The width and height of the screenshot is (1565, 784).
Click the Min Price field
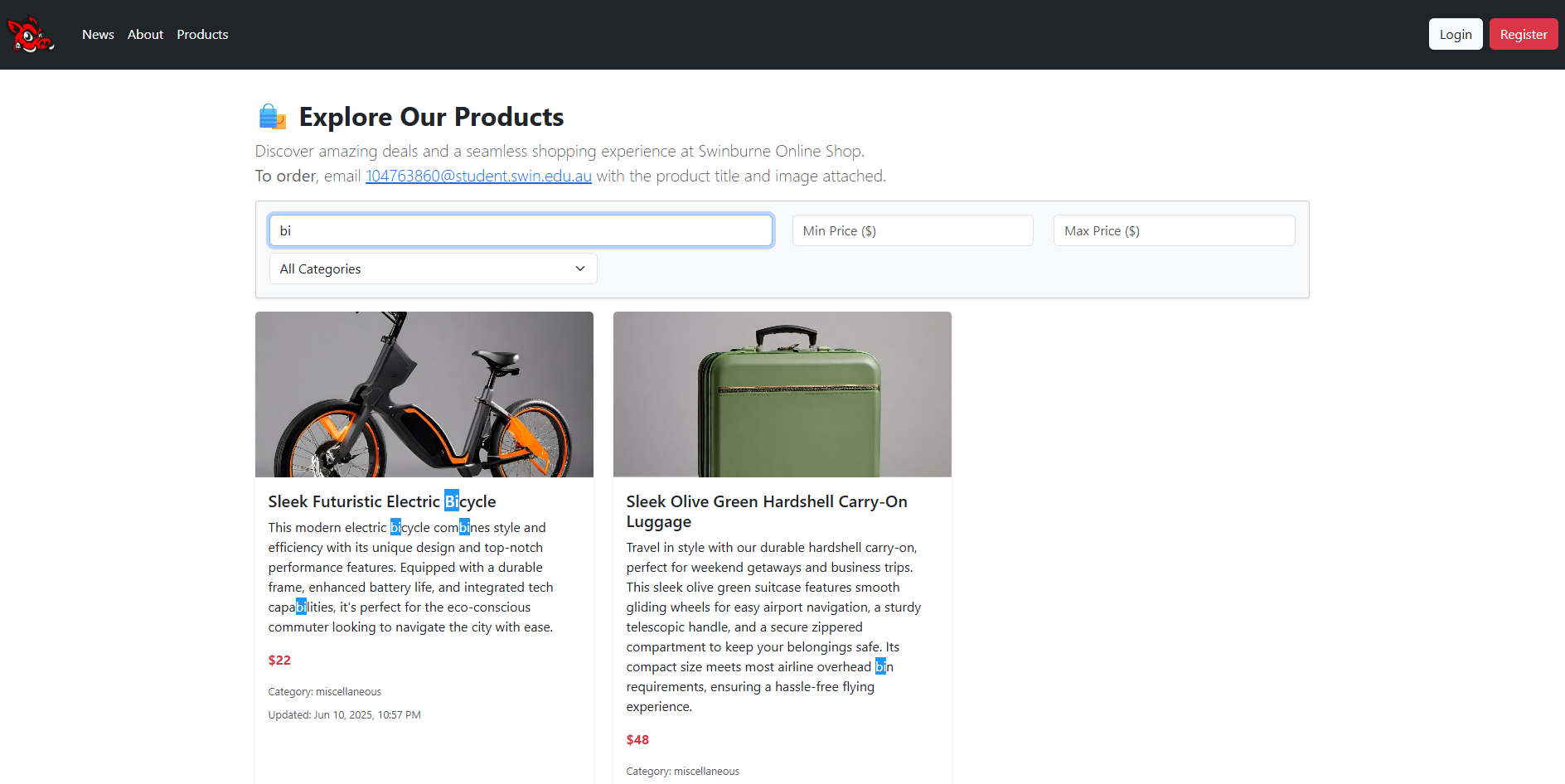coord(912,230)
